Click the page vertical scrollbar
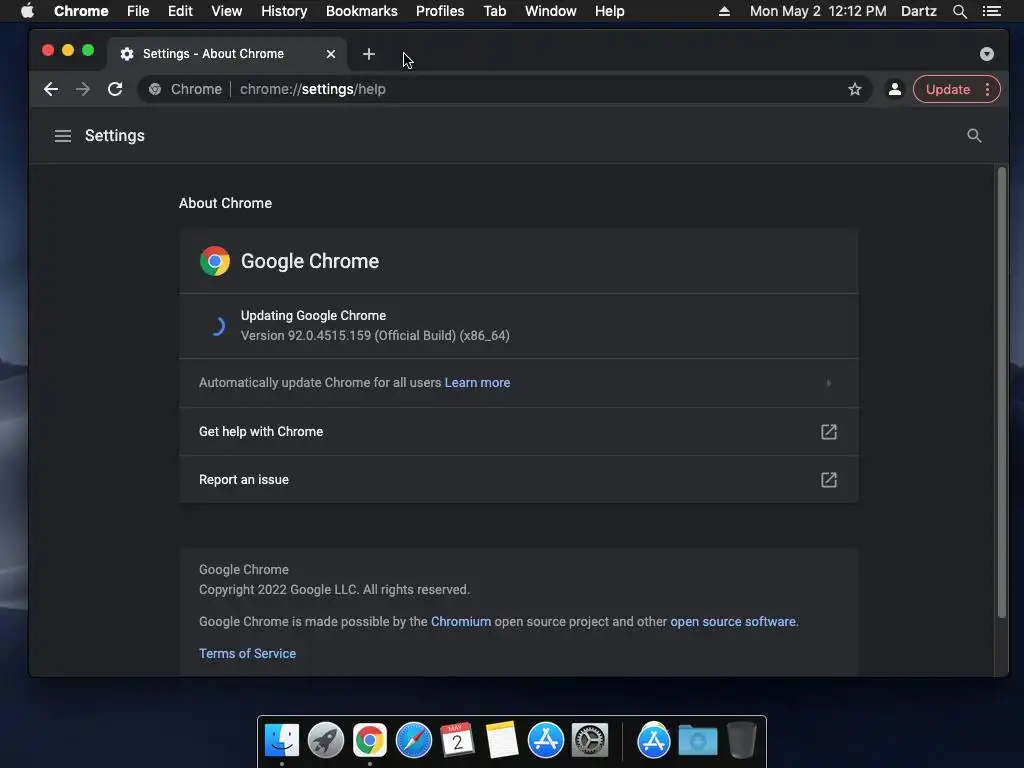 (x=1002, y=392)
